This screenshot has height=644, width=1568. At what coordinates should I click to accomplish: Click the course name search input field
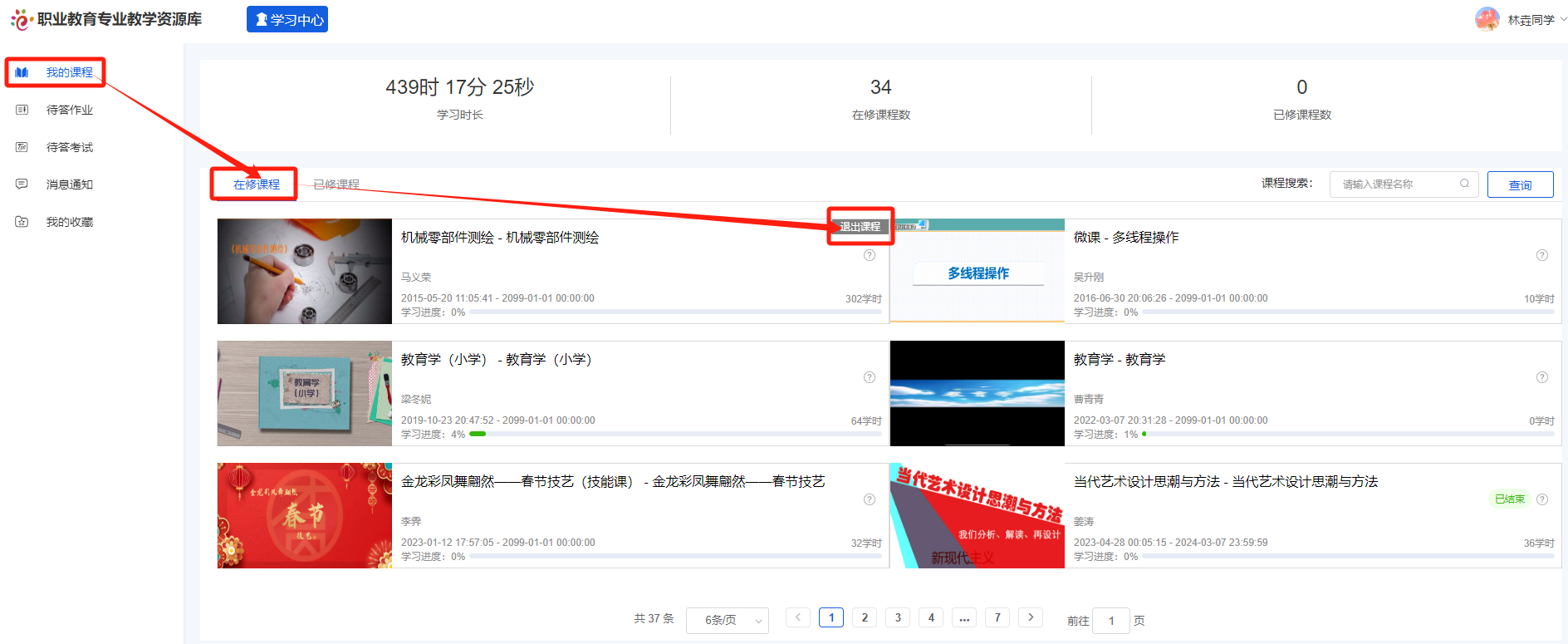[x=1395, y=184]
